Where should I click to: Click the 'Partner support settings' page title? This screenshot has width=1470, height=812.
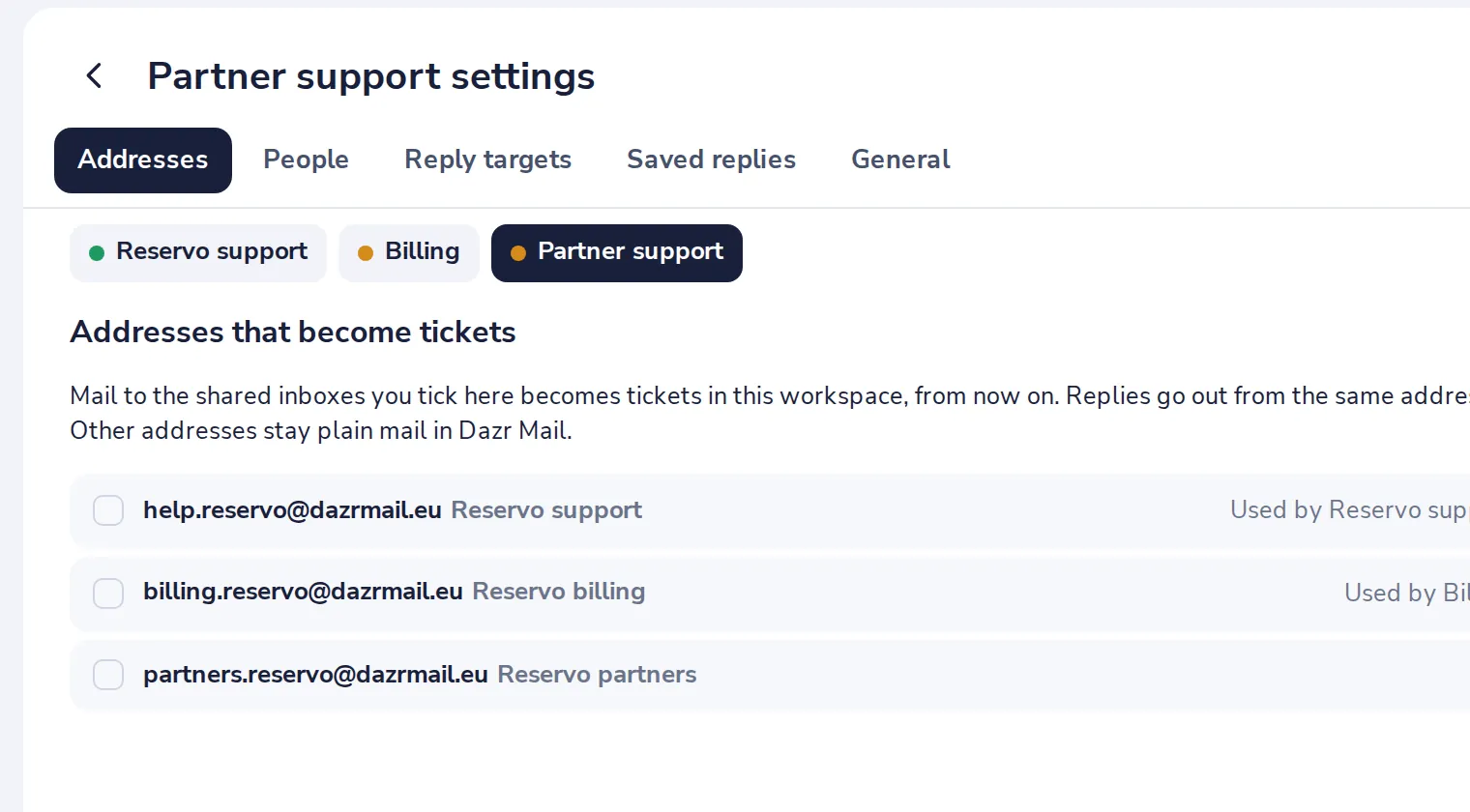(x=371, y=76)
